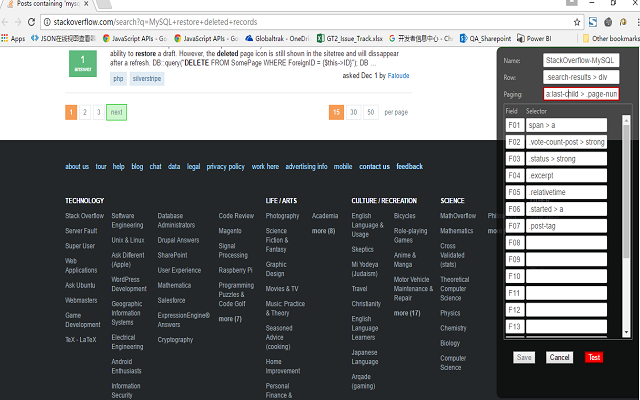Select 30 results per page
Image resolution: width=640 pixels, height=400 pixels.
[x=353, y=112]
